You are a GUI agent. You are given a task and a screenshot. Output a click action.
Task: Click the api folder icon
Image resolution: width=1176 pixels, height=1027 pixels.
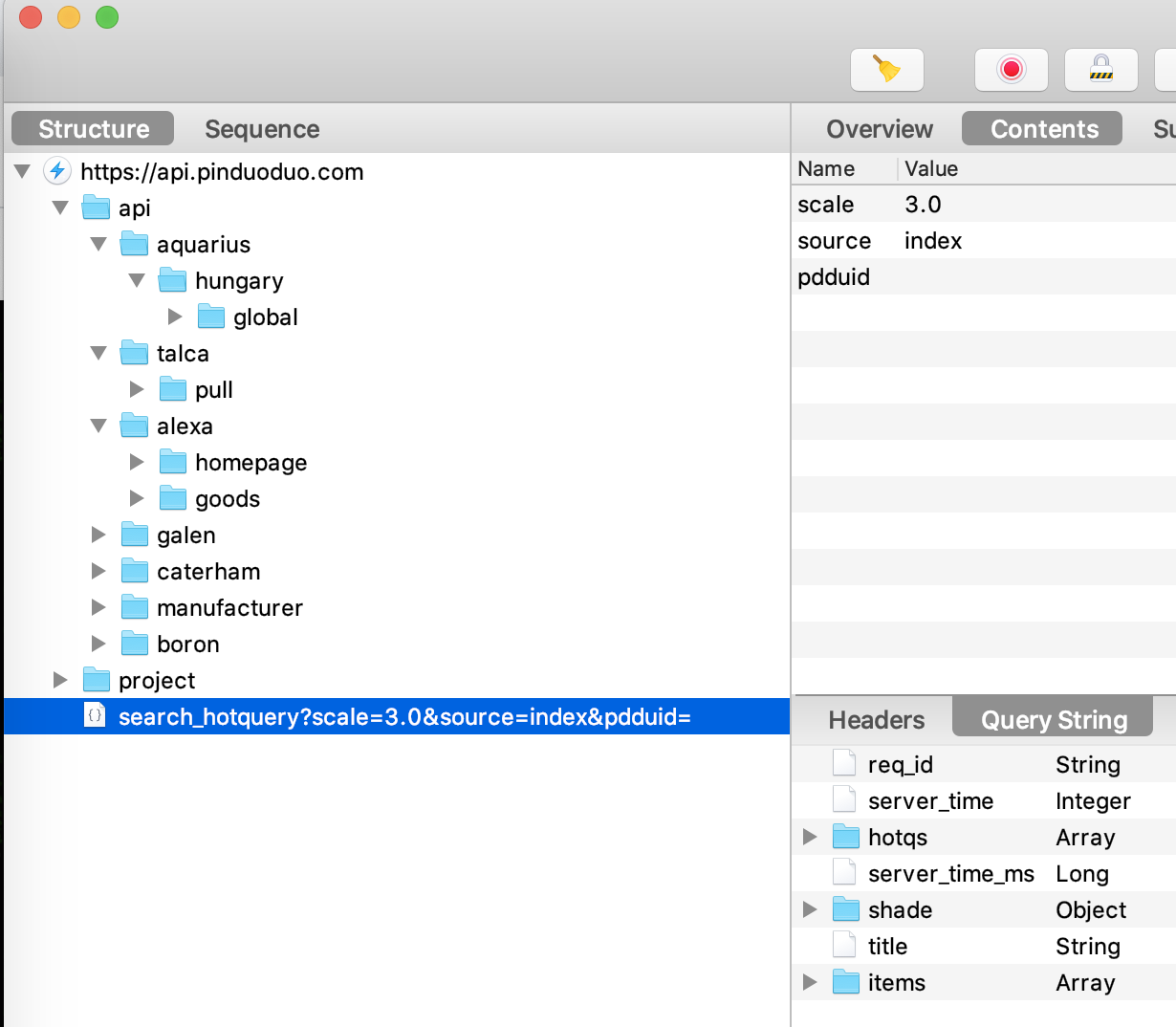click(x=96, y=208)
